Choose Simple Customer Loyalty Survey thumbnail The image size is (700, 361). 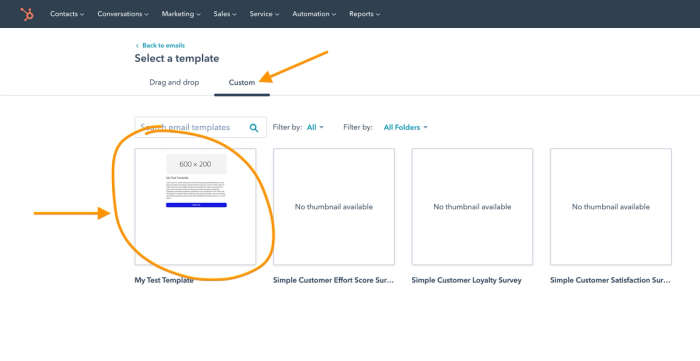tap(472, 207)
